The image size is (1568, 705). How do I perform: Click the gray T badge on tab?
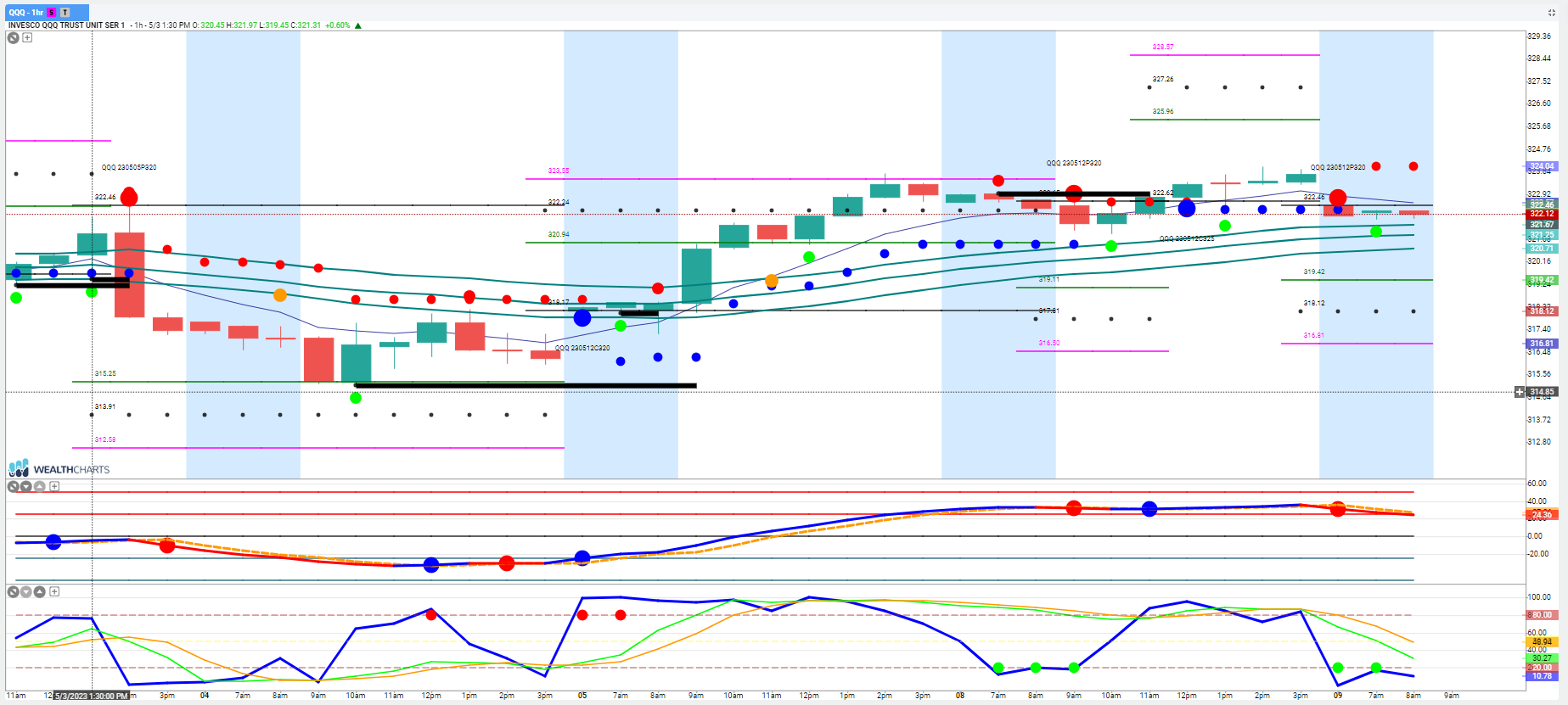(x=65, y=13)
